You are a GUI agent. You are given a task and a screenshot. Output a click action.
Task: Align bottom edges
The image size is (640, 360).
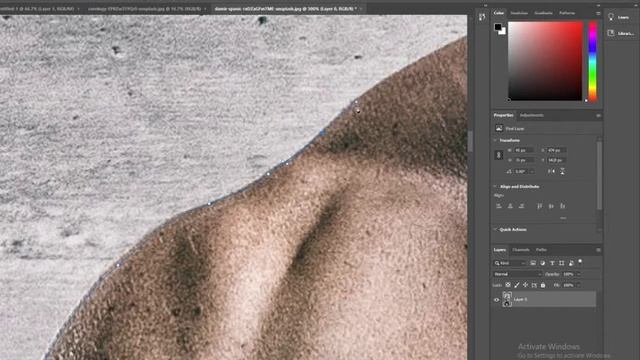click(562, 206)
